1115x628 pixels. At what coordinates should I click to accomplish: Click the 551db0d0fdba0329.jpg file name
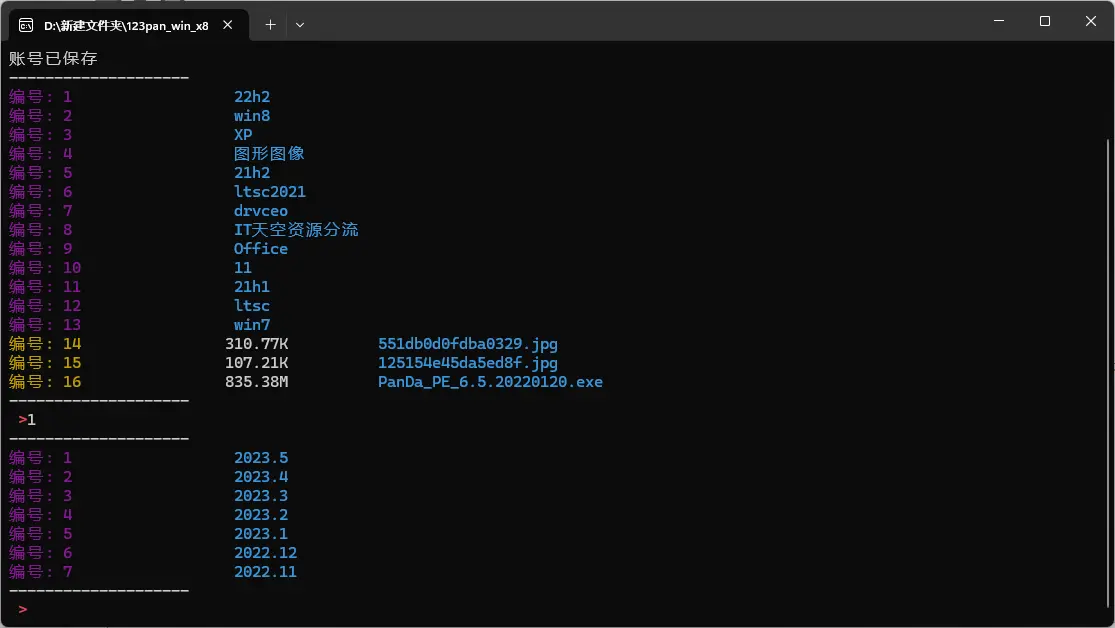click(x=467, y=344)
